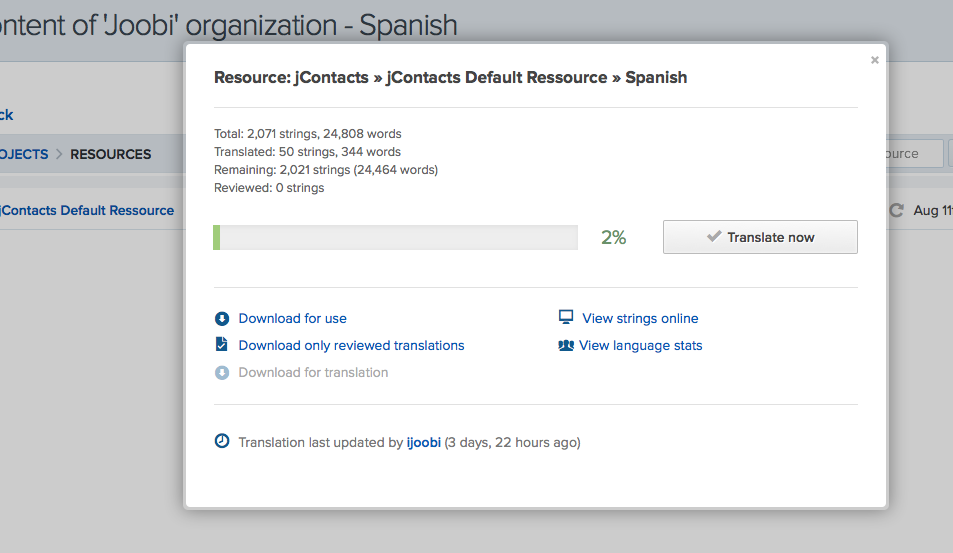Image resolution: width=953 pixels, height=553 pixels.
Task: Click the Resource jContacts dialog title
Action: tap(450, 78)
